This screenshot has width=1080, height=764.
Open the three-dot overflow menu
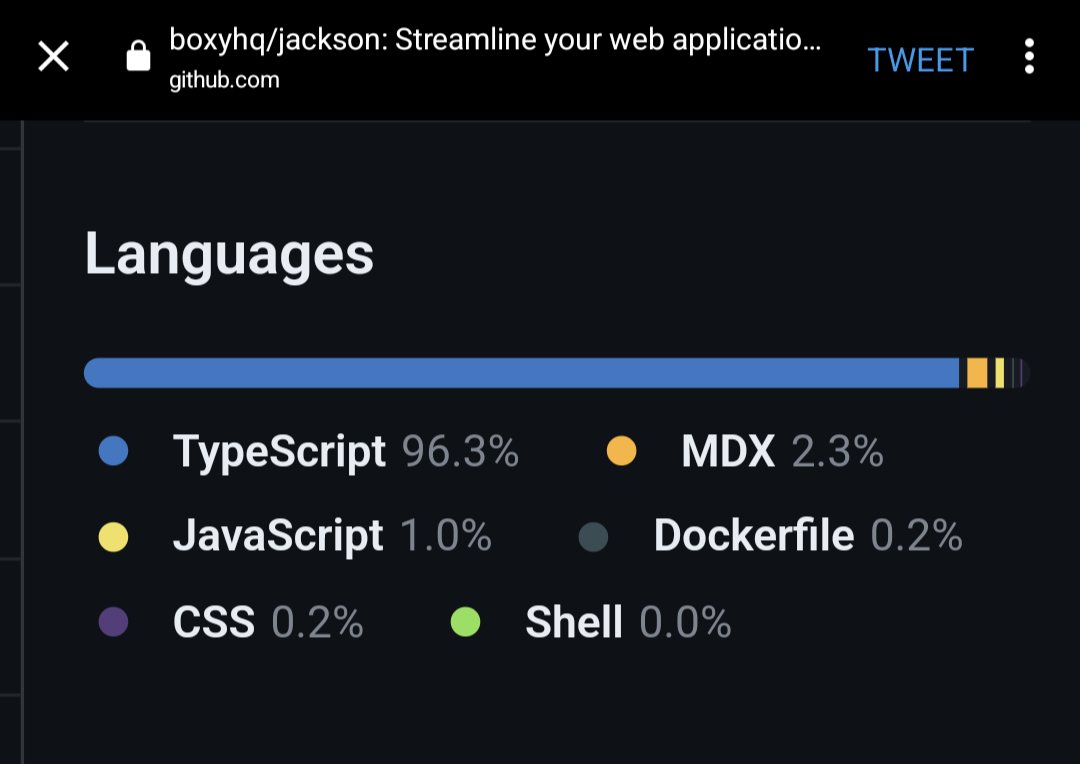point(1029,56)
